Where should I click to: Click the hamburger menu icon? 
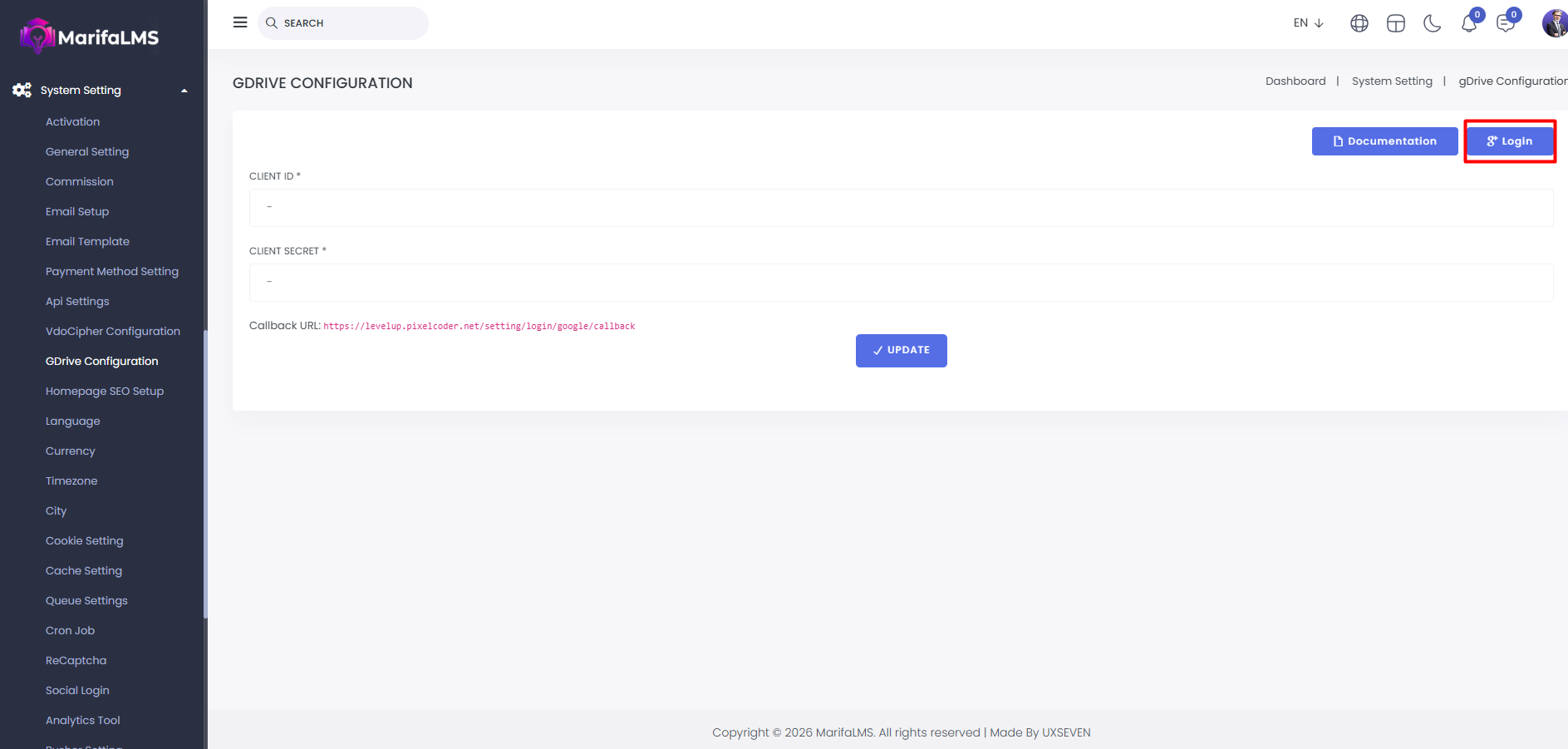pyautogui.click(x=240, y=22)
